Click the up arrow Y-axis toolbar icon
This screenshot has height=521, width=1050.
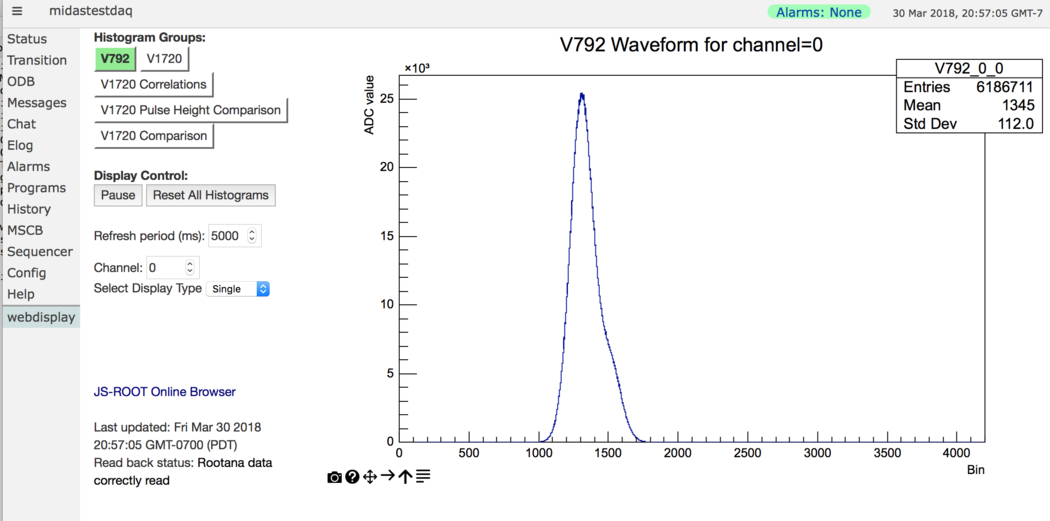point(405,477)
